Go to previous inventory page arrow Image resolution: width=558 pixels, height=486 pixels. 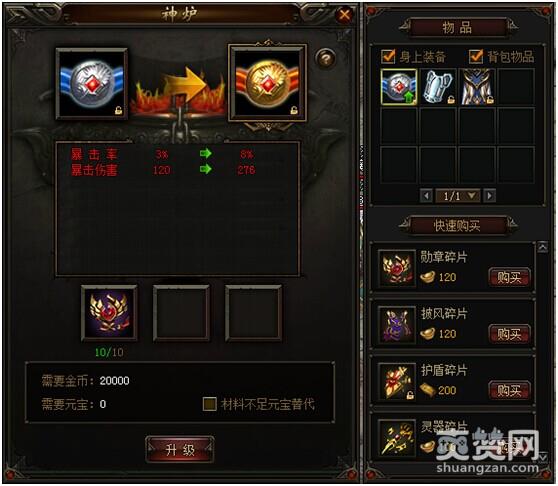(426, 196)
